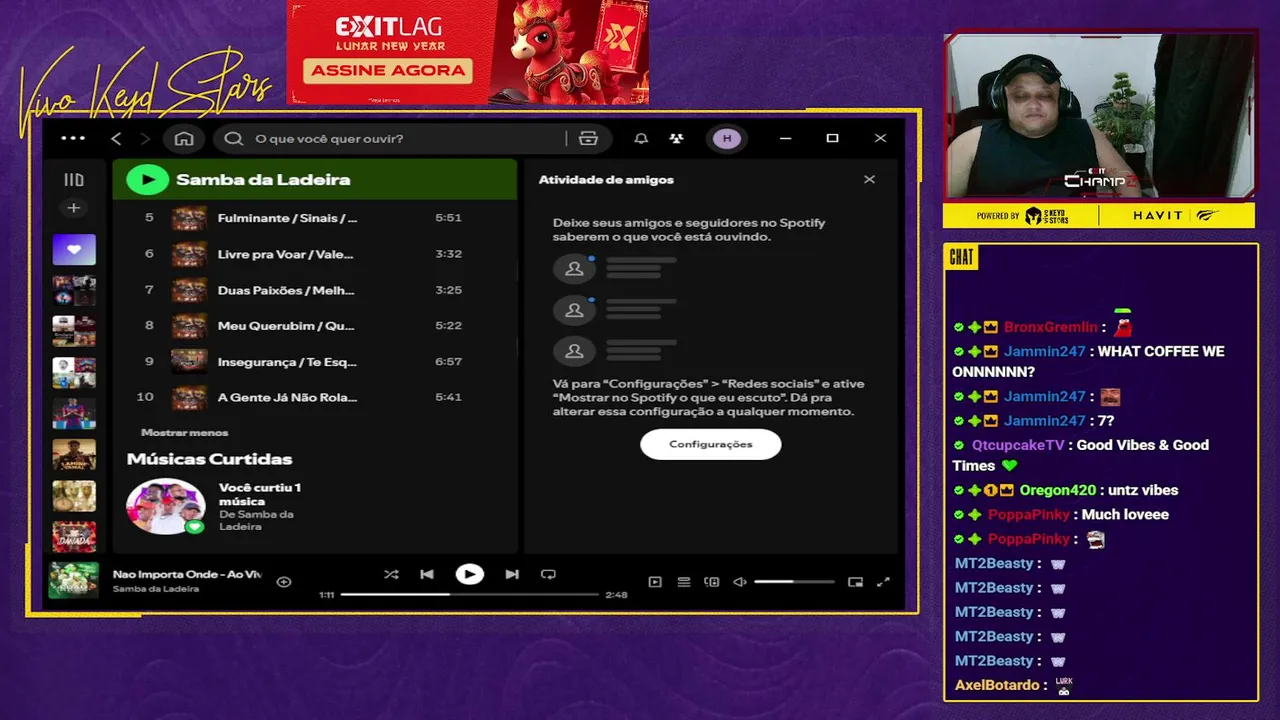Click the liked songs artist round photo
Screen dimensions: 1280x720
click(165, 506)
